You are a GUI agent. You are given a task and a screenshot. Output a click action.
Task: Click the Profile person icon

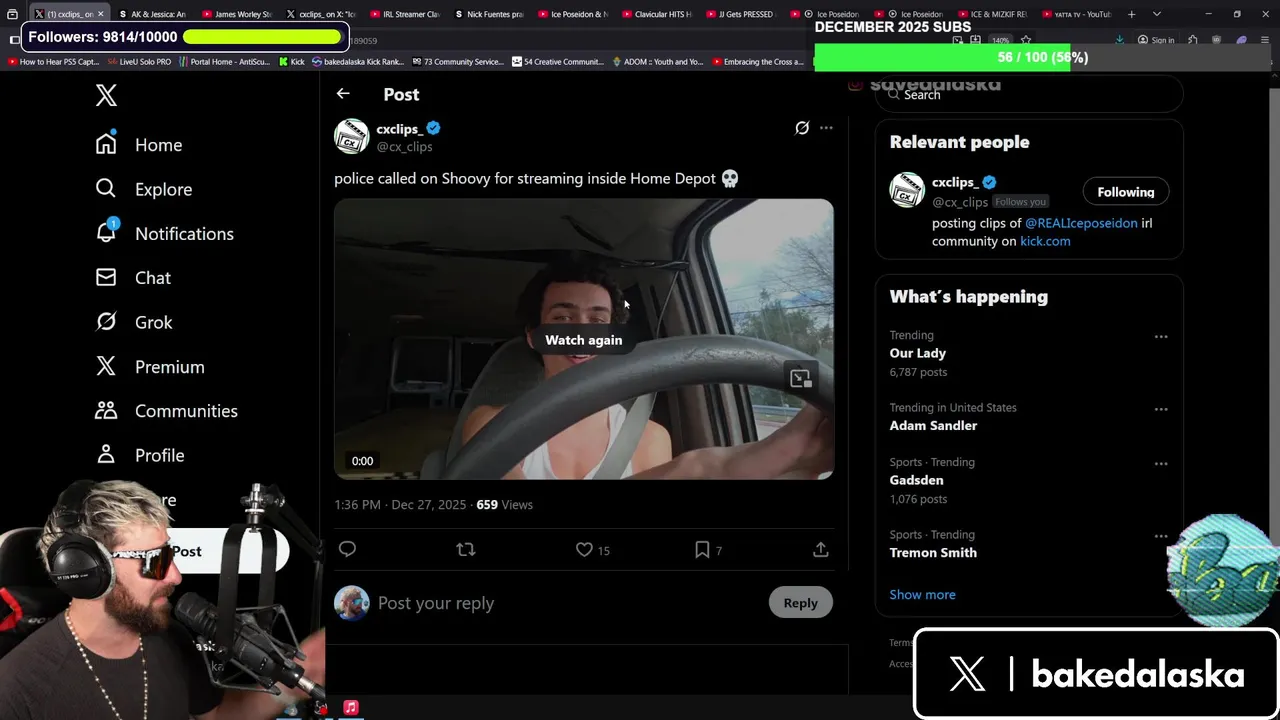(x=106, y=454)
